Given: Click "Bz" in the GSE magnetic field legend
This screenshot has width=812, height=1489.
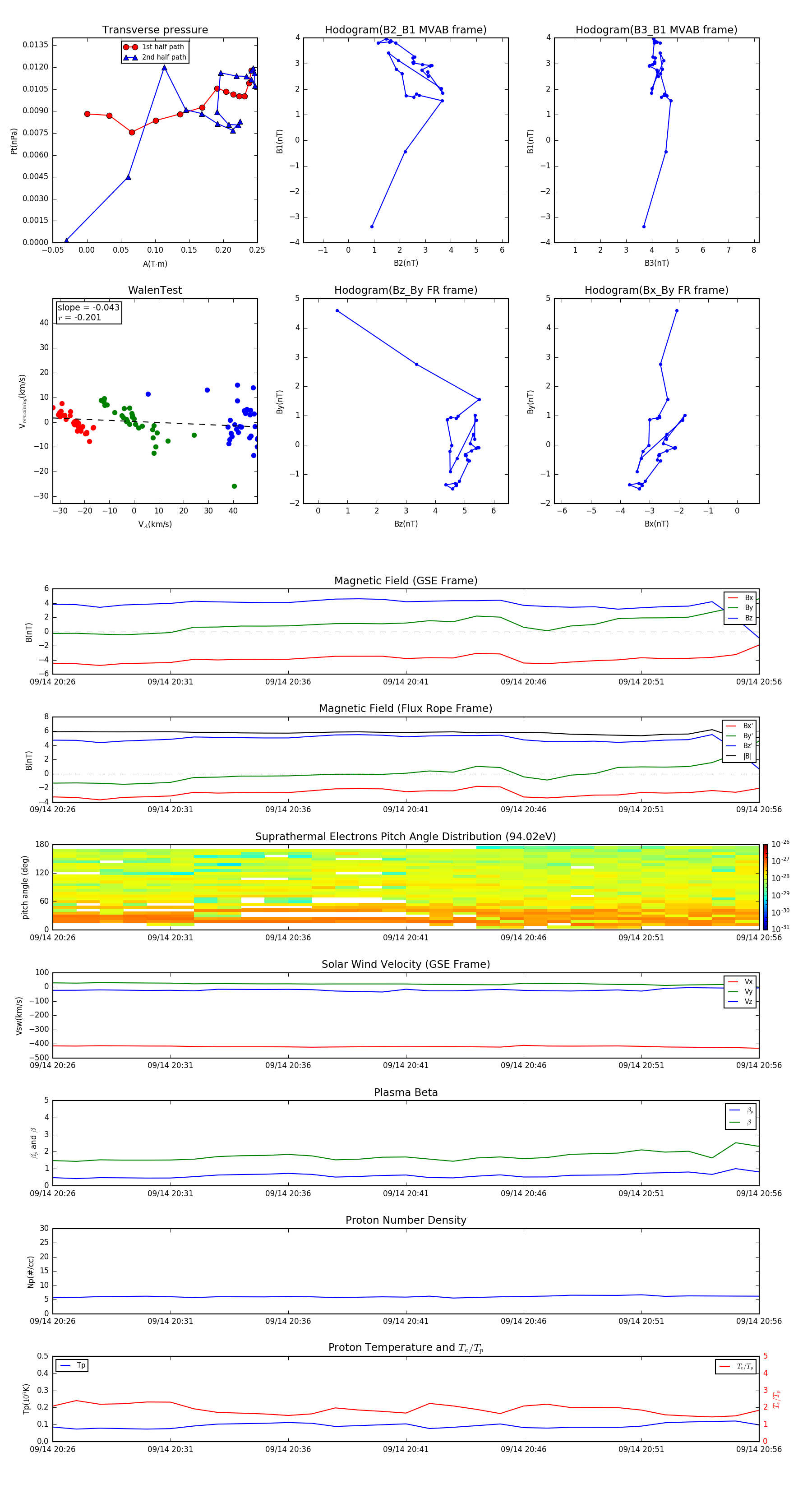Looking at the screenshot, I should pos(748,618).
